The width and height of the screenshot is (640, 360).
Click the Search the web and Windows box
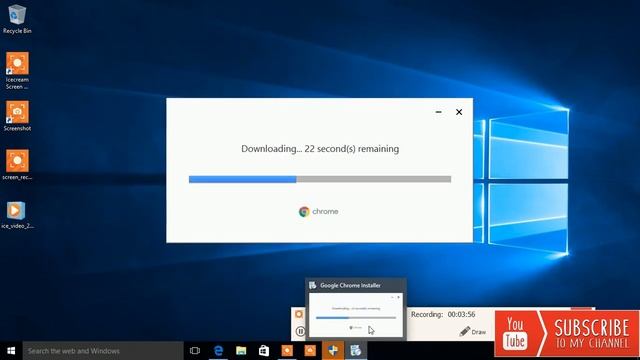click(x=103, y=351)
